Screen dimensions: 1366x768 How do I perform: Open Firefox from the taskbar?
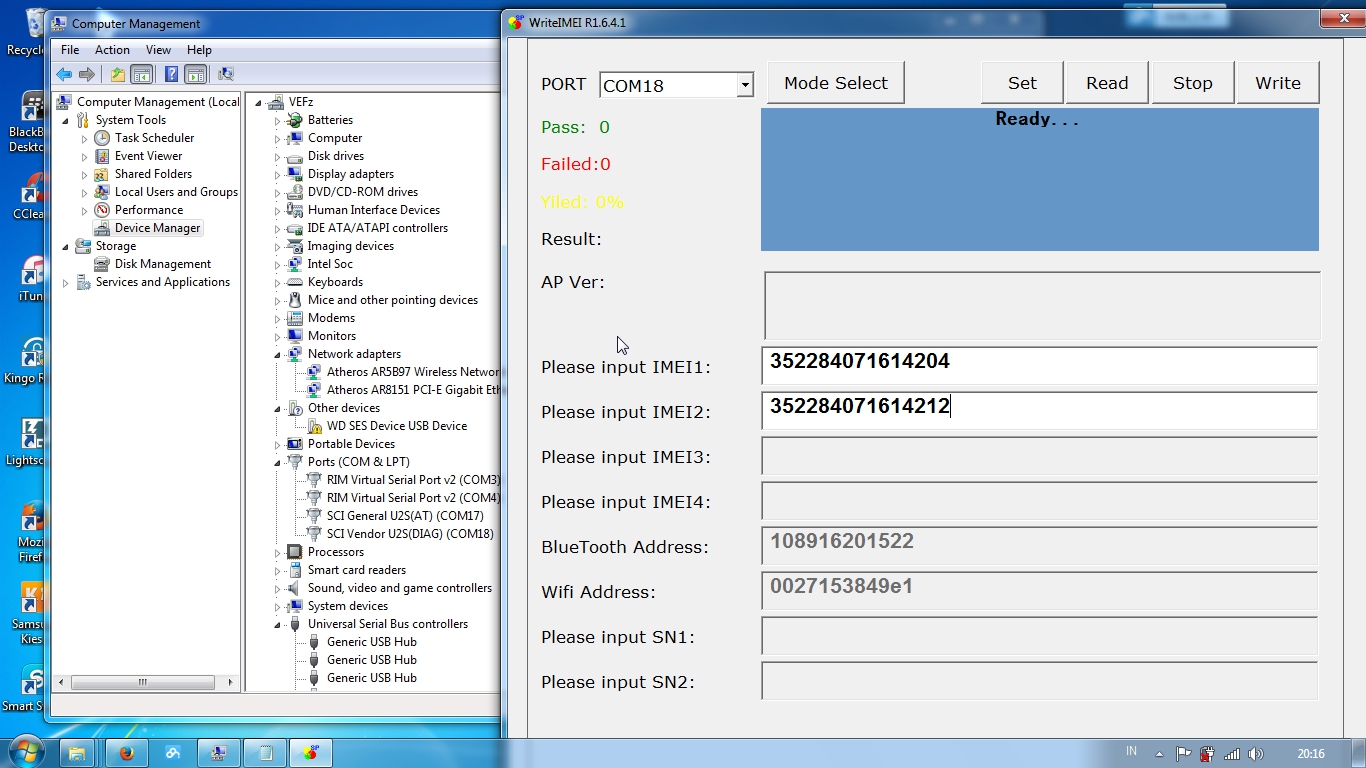pyautogui.click(x=126, y=753)
